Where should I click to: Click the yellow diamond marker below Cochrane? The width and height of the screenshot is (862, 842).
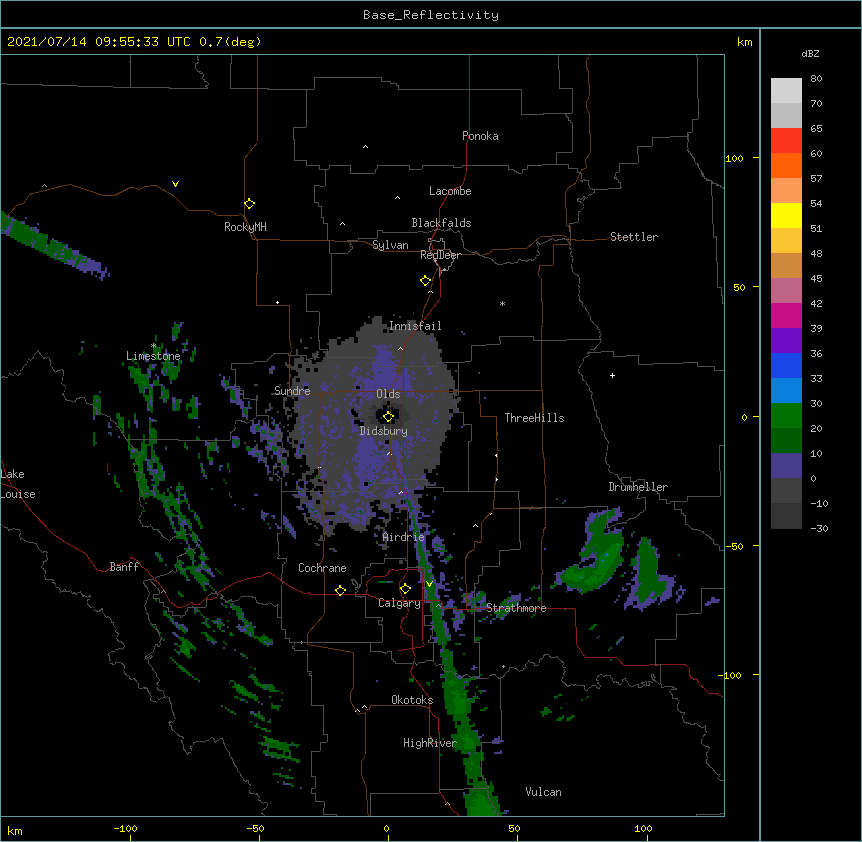click(x=340, y=590)
